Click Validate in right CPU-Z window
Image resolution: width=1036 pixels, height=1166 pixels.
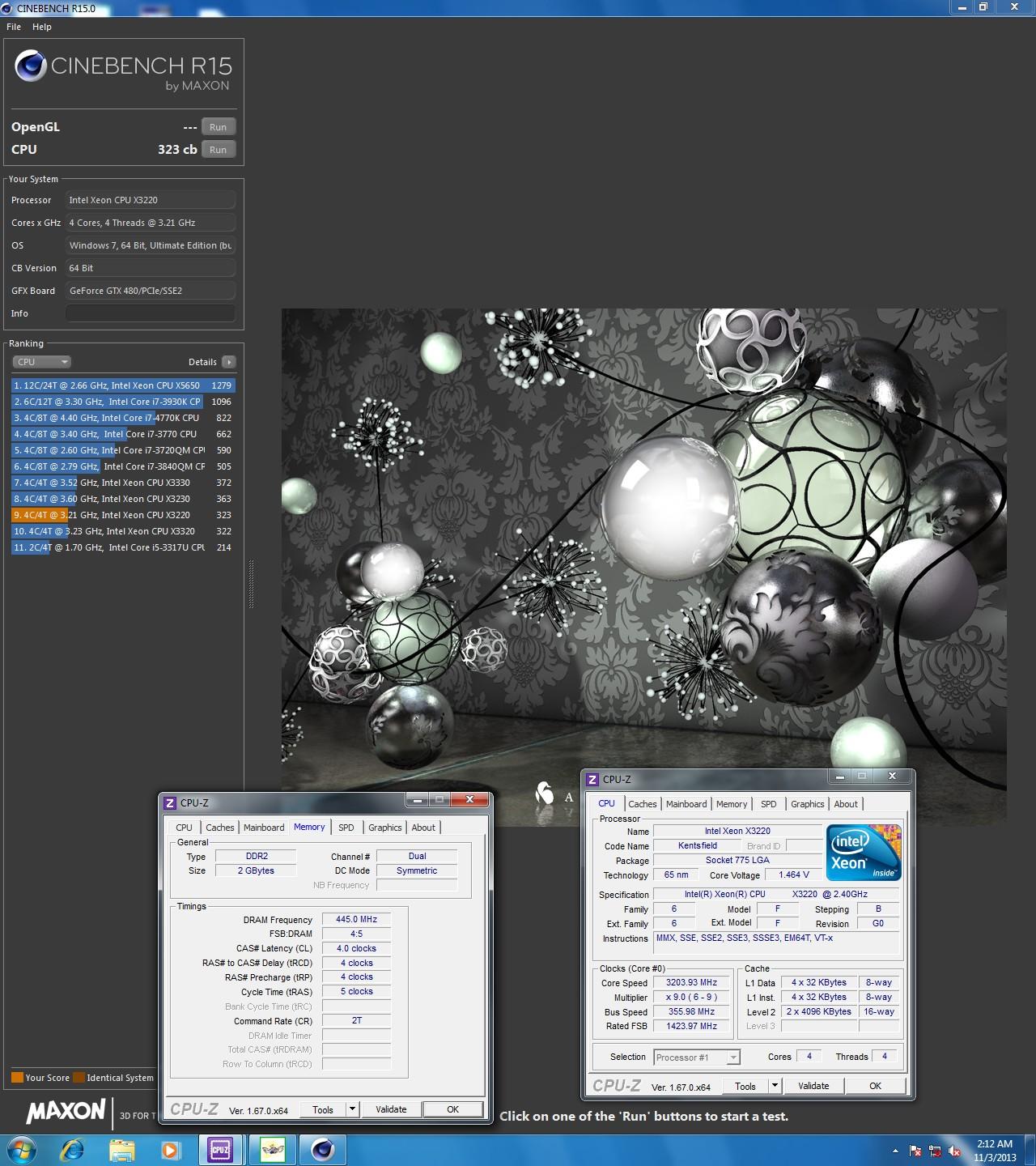[813, 1086]
